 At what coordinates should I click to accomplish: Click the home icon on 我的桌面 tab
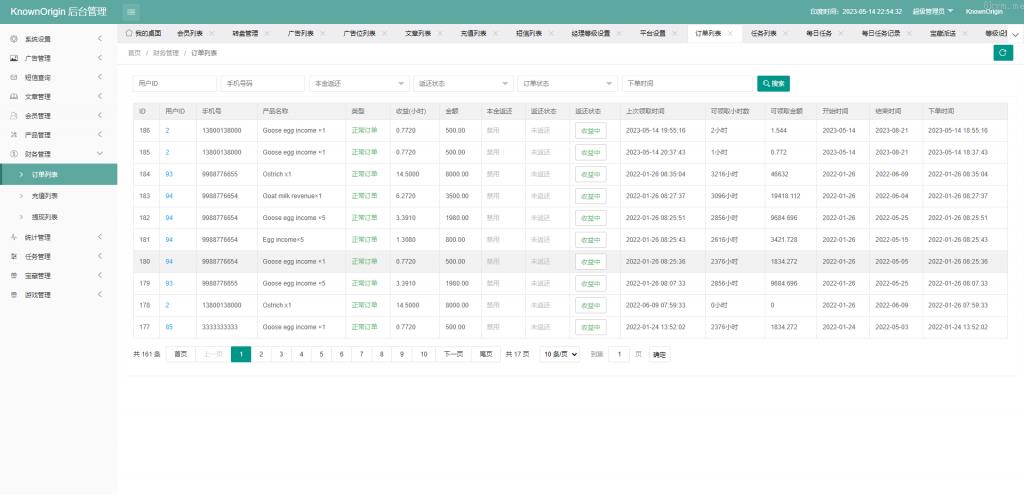pyautogui.click(x=129, y=33)
